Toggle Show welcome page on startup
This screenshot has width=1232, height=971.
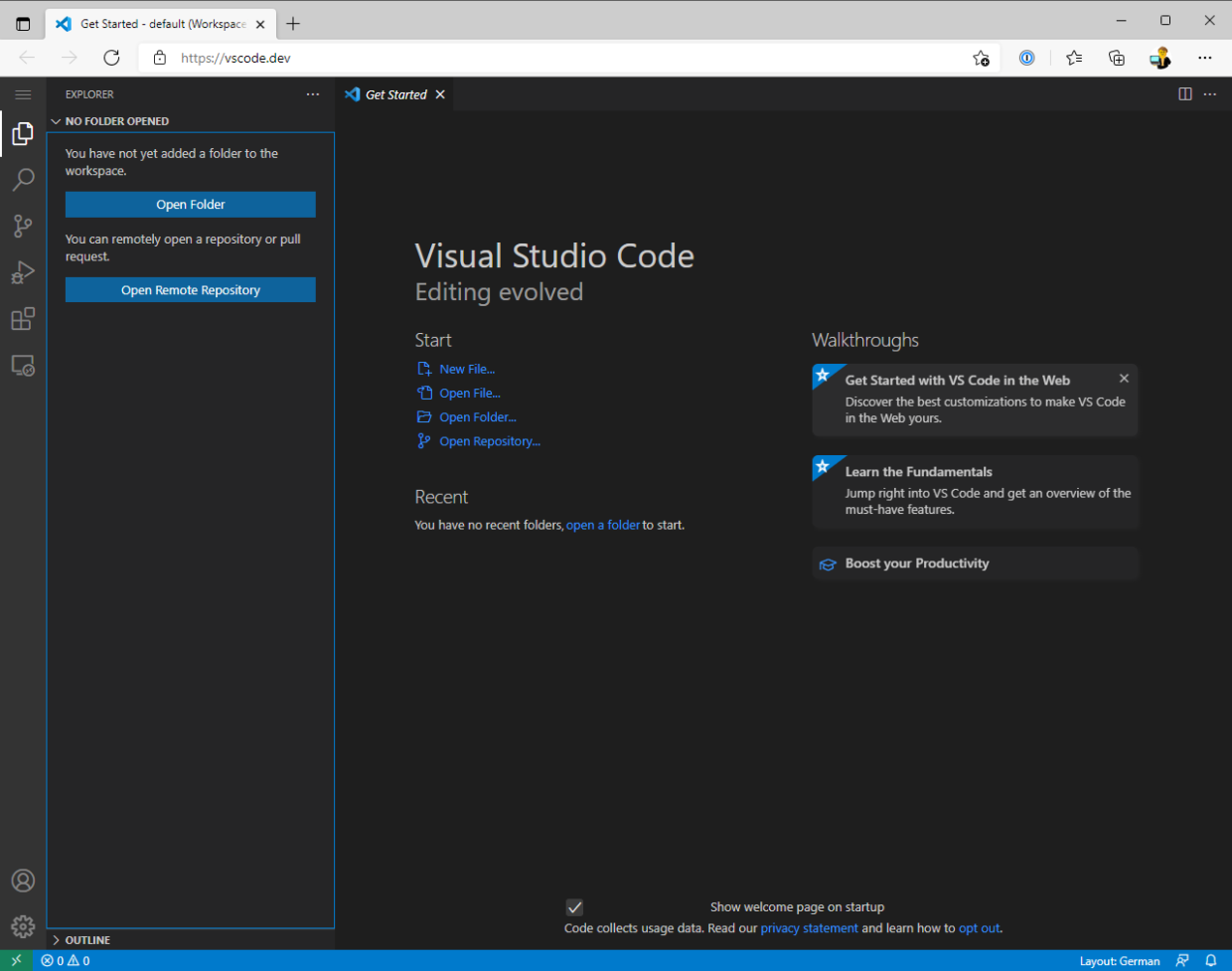coord(574,906)
